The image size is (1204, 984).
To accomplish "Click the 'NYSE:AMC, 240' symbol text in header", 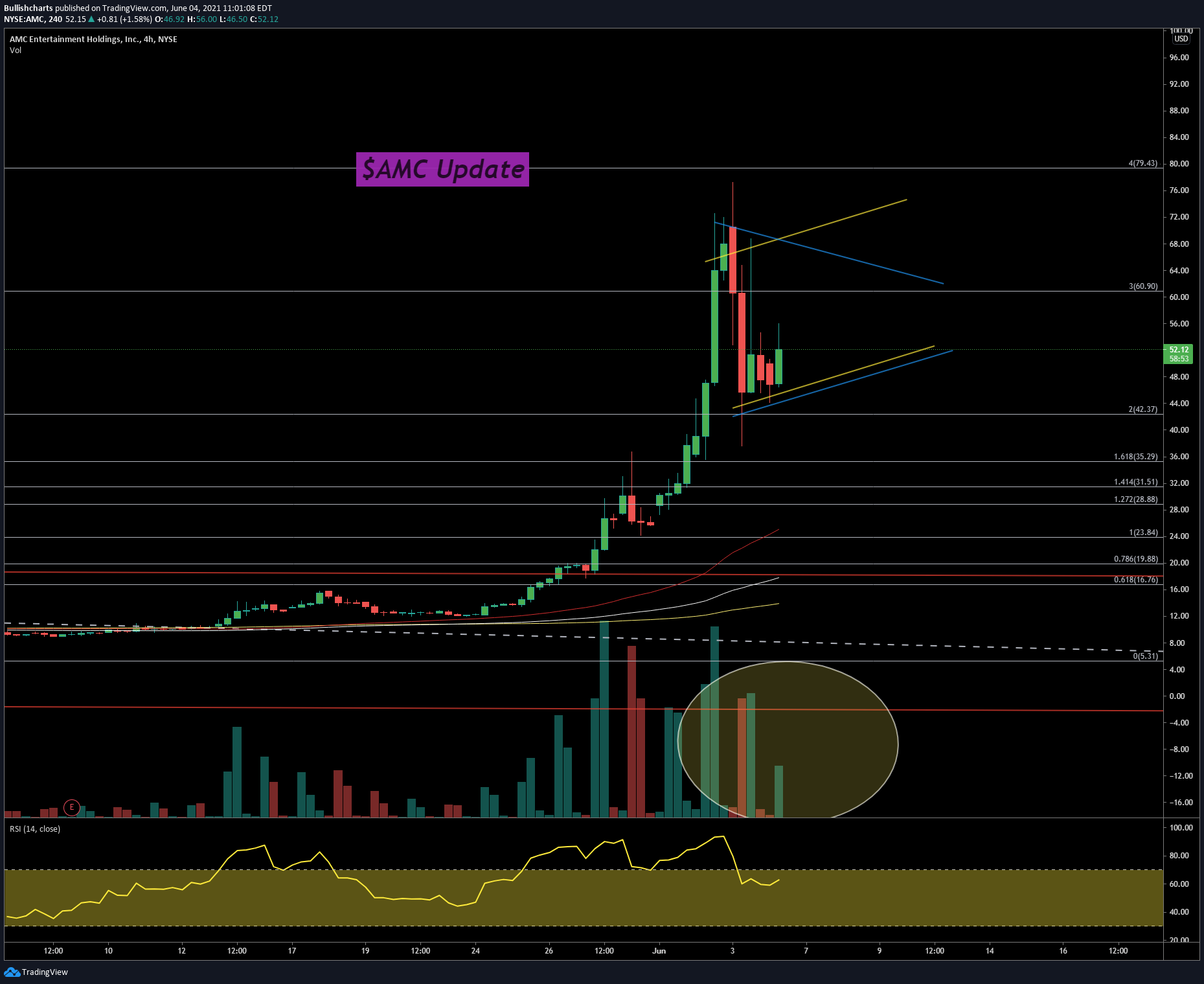I will click(33, 19).
